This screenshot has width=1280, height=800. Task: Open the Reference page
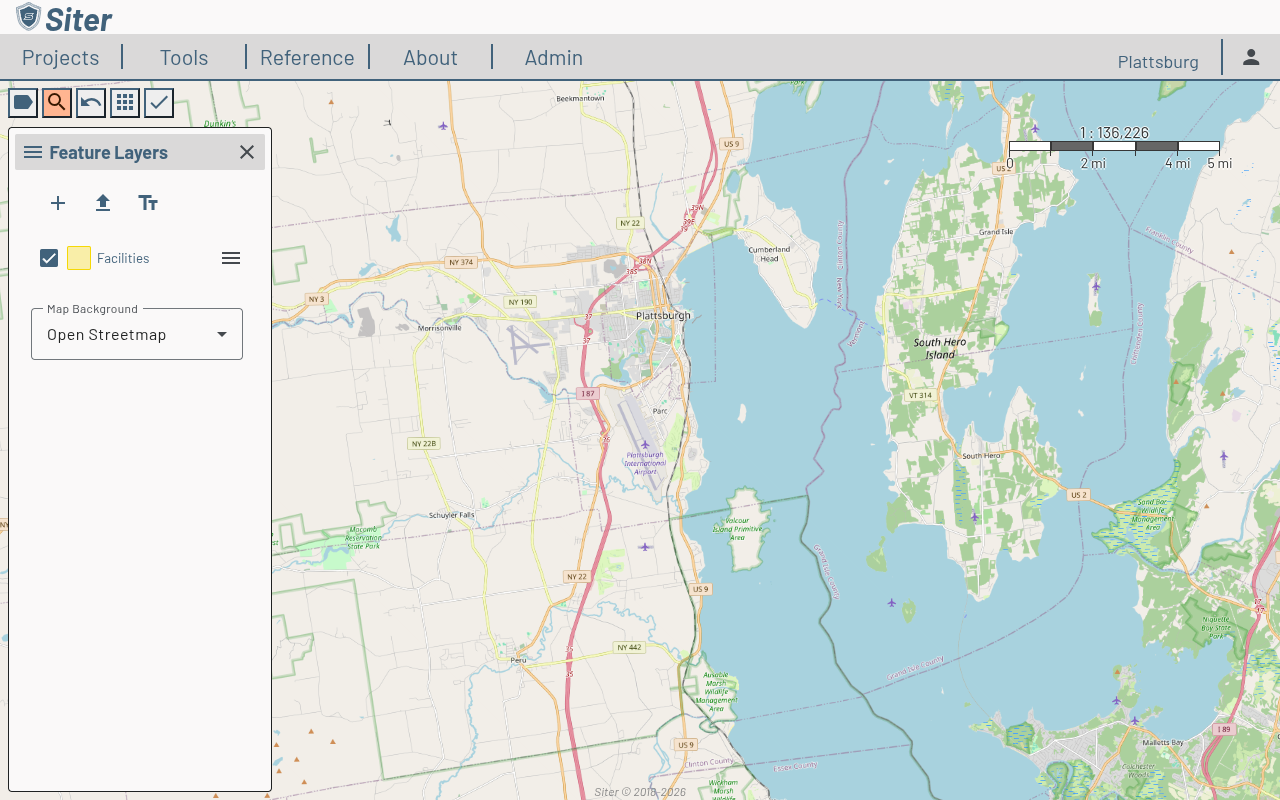(x=307, y=57)
